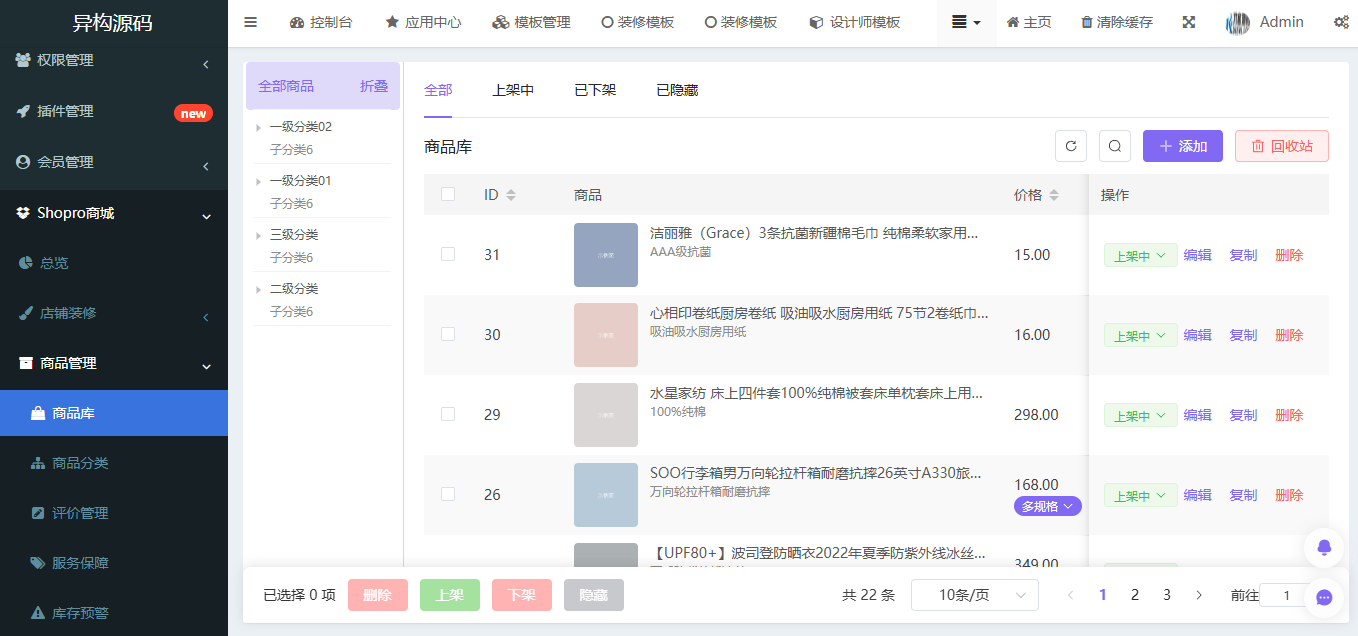Viewport: 1358px width, 636px height.
Task: Open the 应用中心 menu item
Action: (423, 21)
